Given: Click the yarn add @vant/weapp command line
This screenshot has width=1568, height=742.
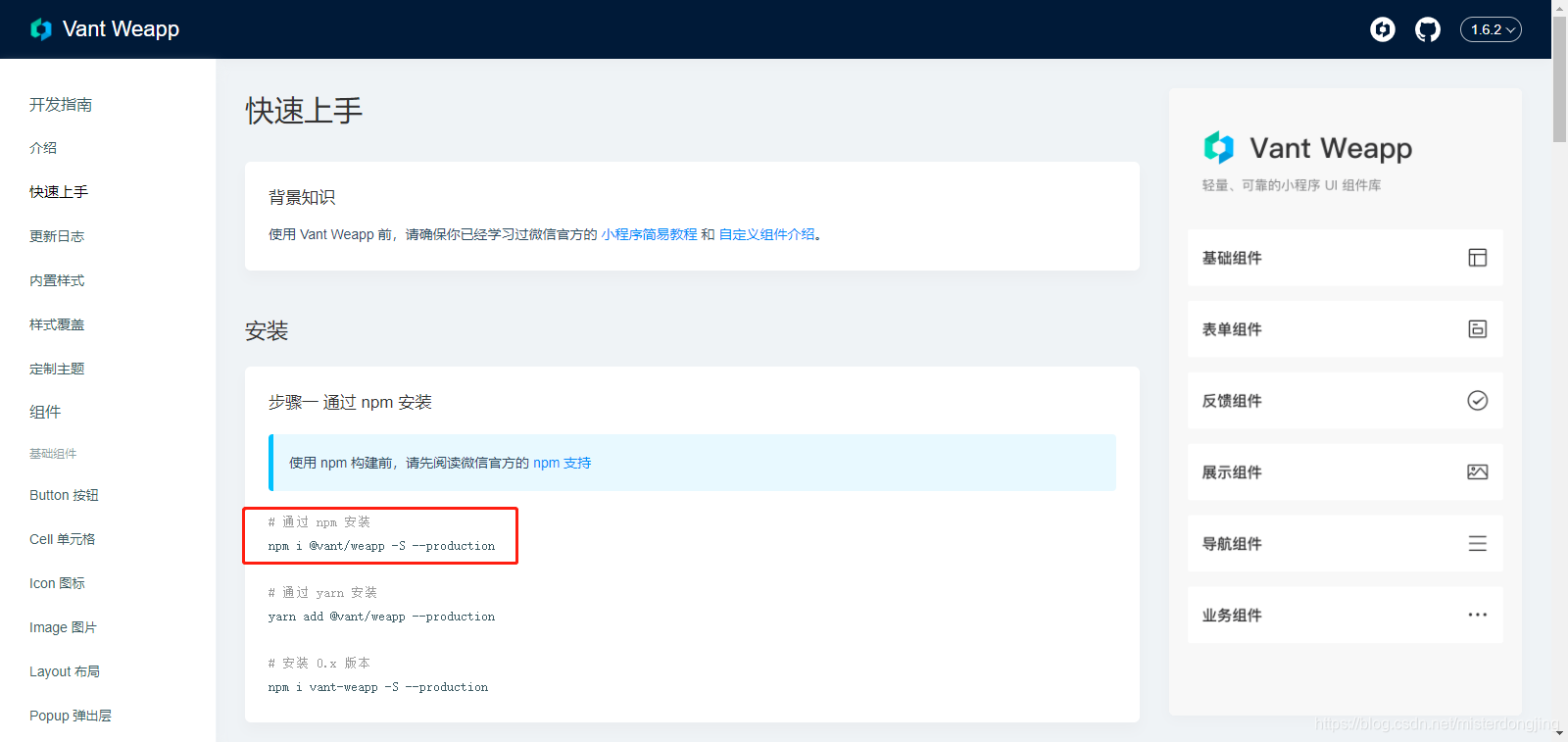Looking at the screenshot, I should click(381, 617).
